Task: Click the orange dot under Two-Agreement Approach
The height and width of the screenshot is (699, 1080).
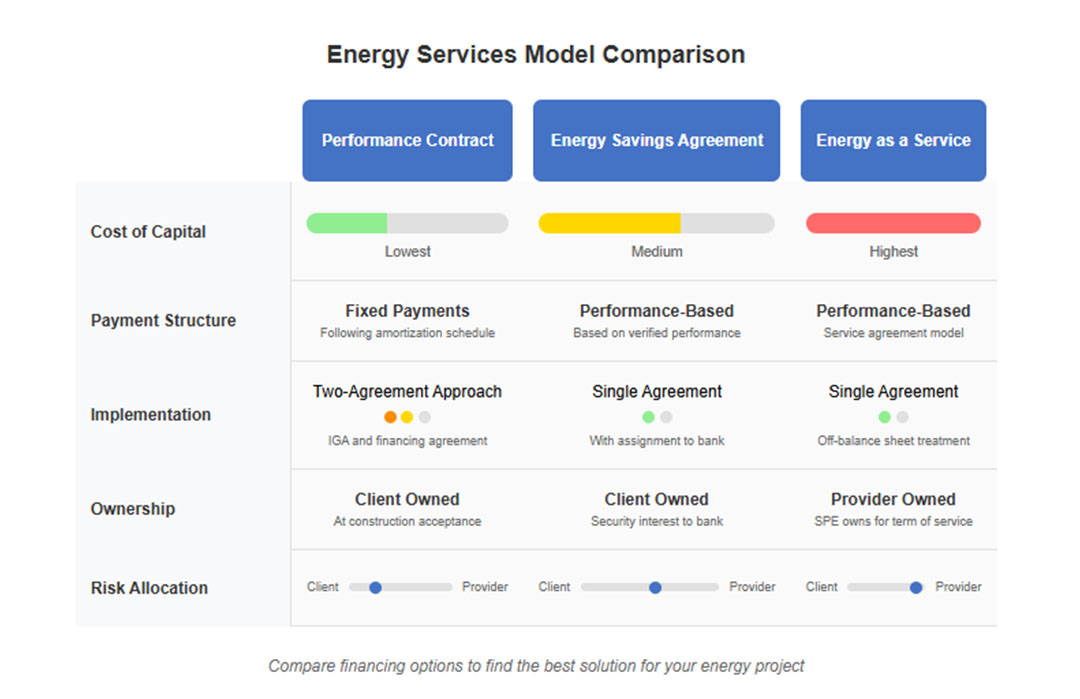Action: [x=390, y=417]
